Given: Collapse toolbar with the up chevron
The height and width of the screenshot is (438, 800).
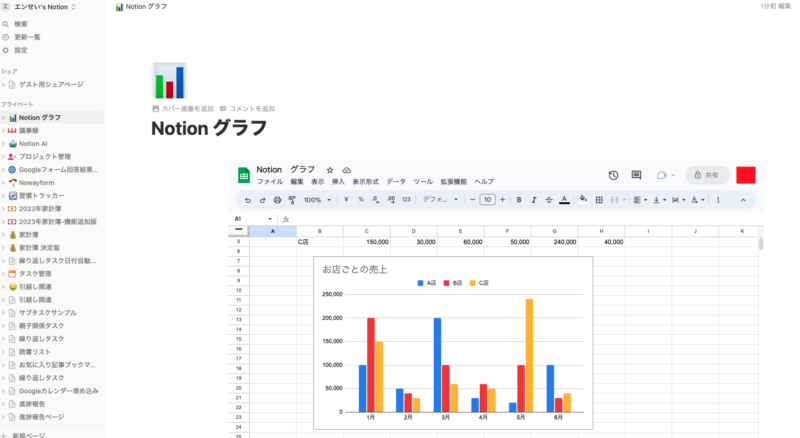Looking at the screenshot, I should pyautogui.click(x=743, y=200).
